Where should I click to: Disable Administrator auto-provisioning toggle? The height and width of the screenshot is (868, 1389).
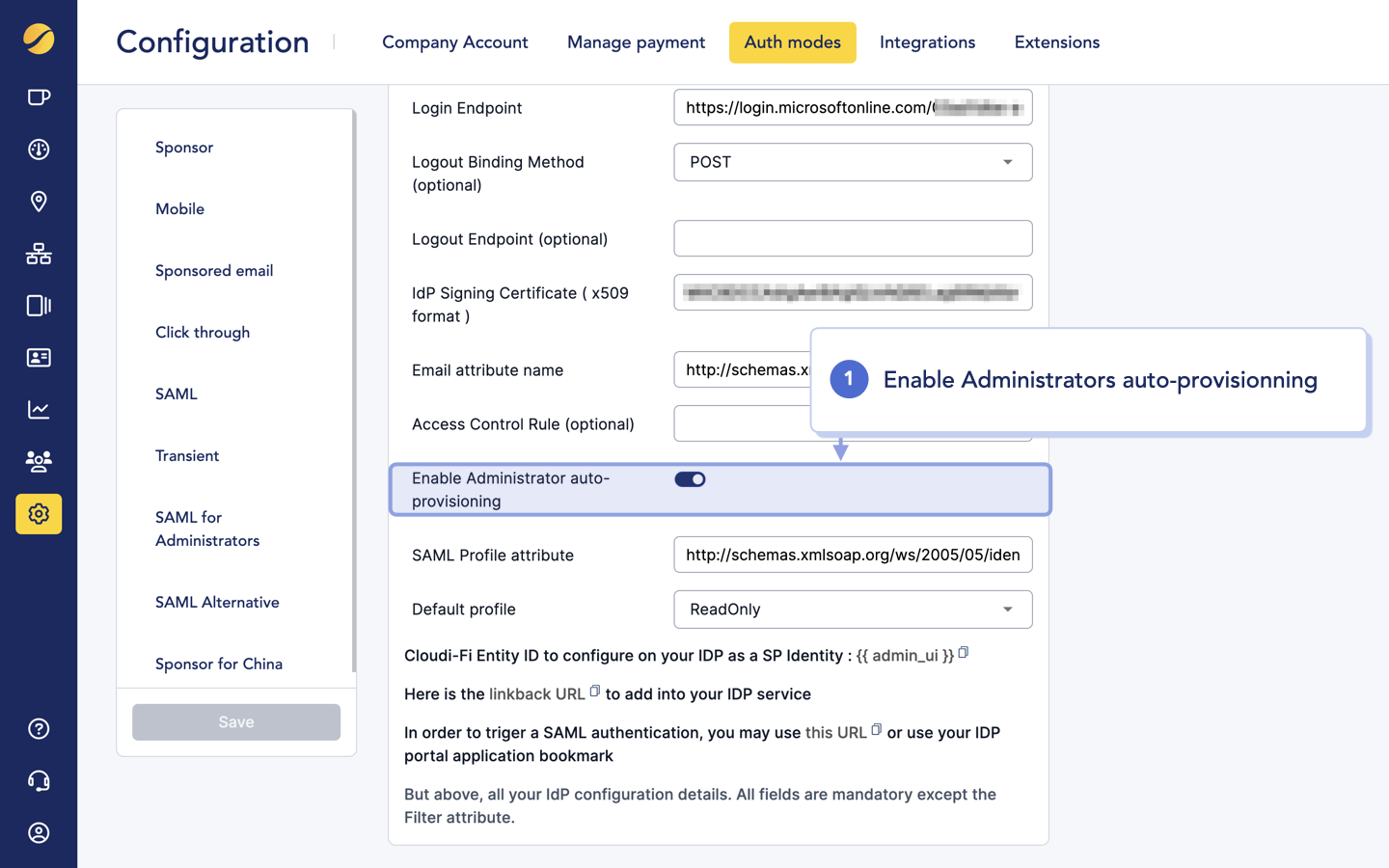[690, 478]
